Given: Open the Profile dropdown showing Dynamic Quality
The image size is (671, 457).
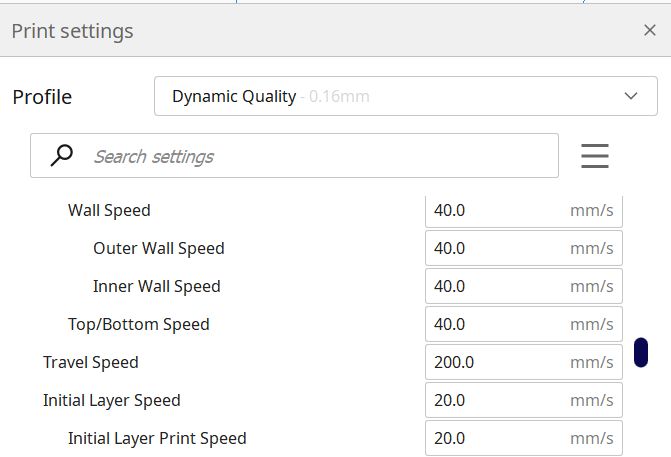Looking at the screenshot, I should pyautogui.click(x=406, y=96).
